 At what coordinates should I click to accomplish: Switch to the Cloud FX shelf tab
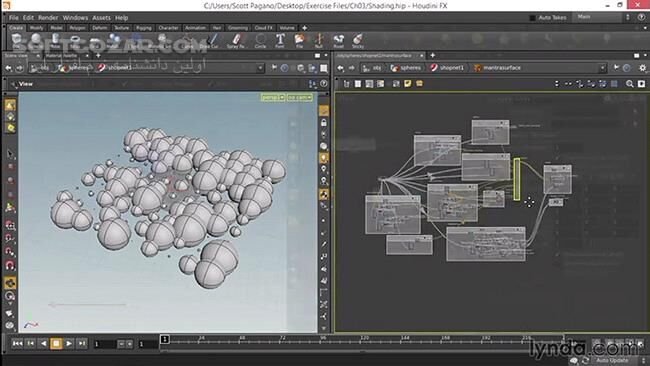click(x=264, y=28)
